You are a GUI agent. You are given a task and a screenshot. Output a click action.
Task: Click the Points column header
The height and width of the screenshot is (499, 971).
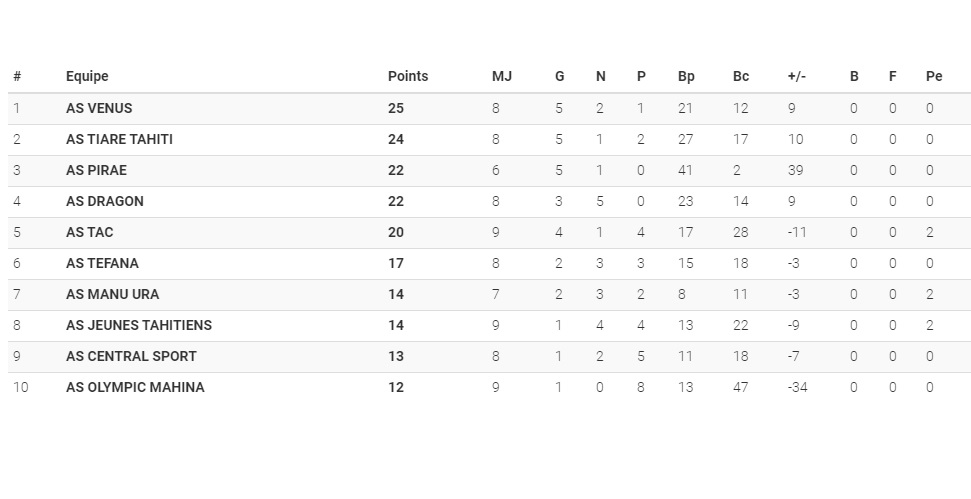pos(408,76)
